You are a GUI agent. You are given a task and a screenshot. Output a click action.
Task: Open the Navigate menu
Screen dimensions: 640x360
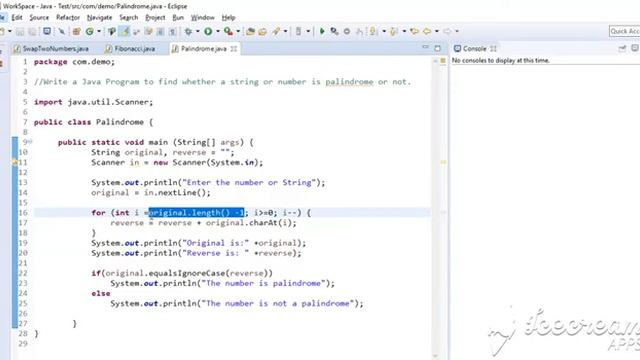click(x=99, y=18)
